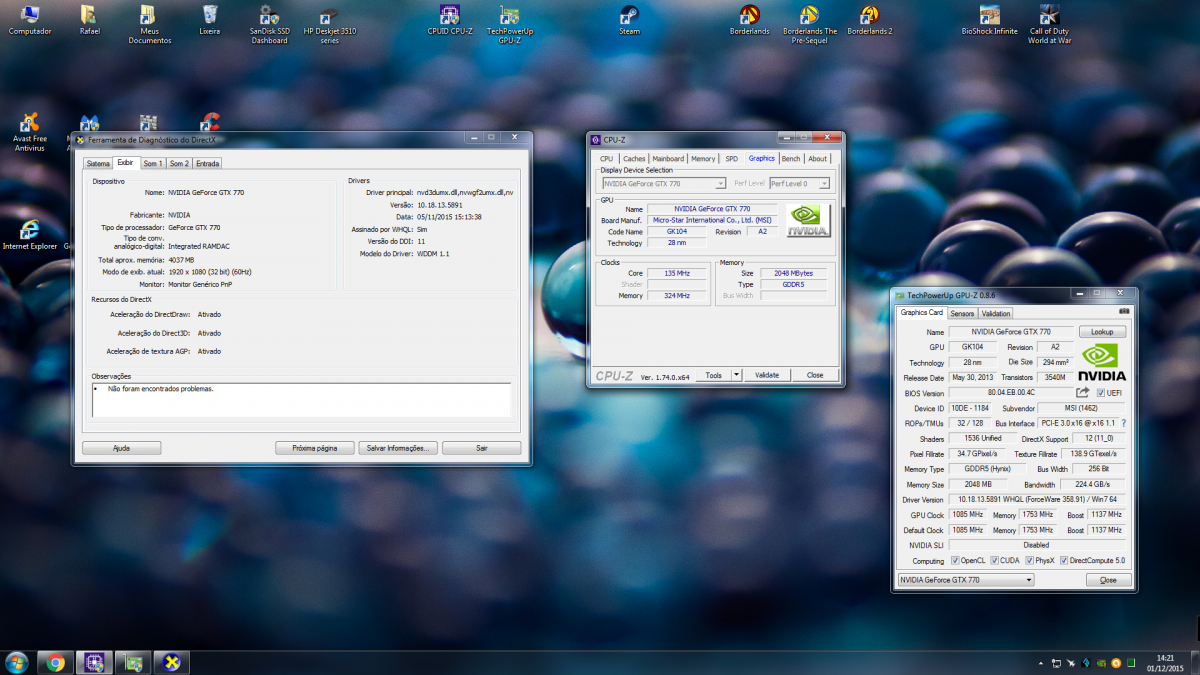The width and height of the screenshot is (1200, 675).
Task: Switch to the Sistema tab in DirectX tool
Action: coord(98,163)
